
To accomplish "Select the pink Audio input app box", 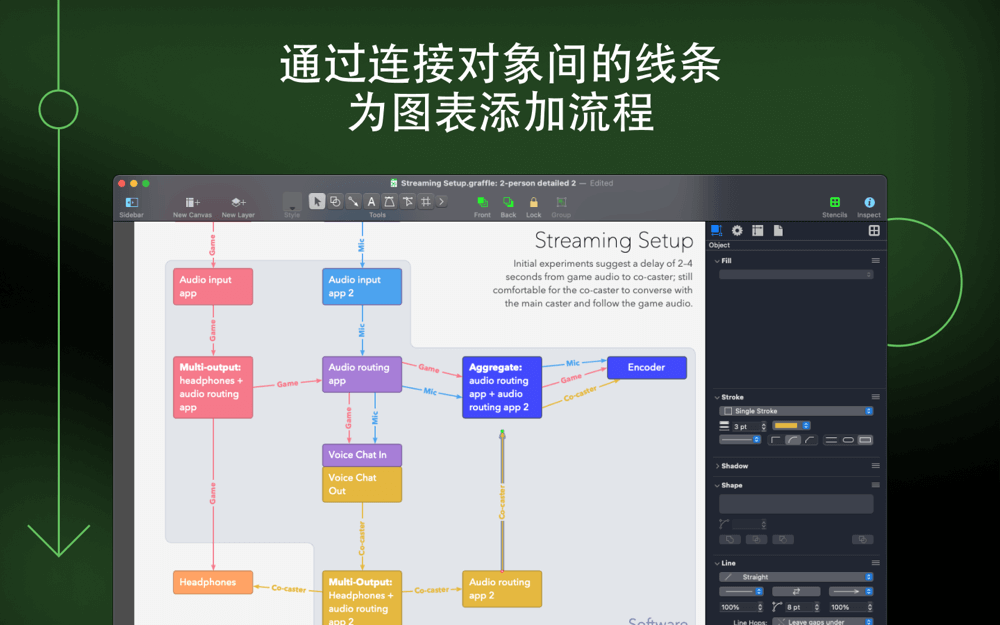I will pos(213,286).
